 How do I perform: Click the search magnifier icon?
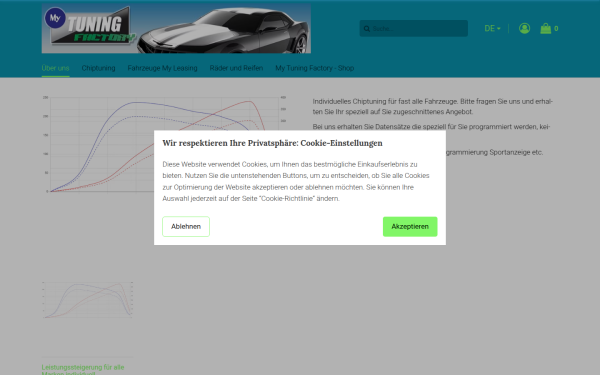coord(367,29)
